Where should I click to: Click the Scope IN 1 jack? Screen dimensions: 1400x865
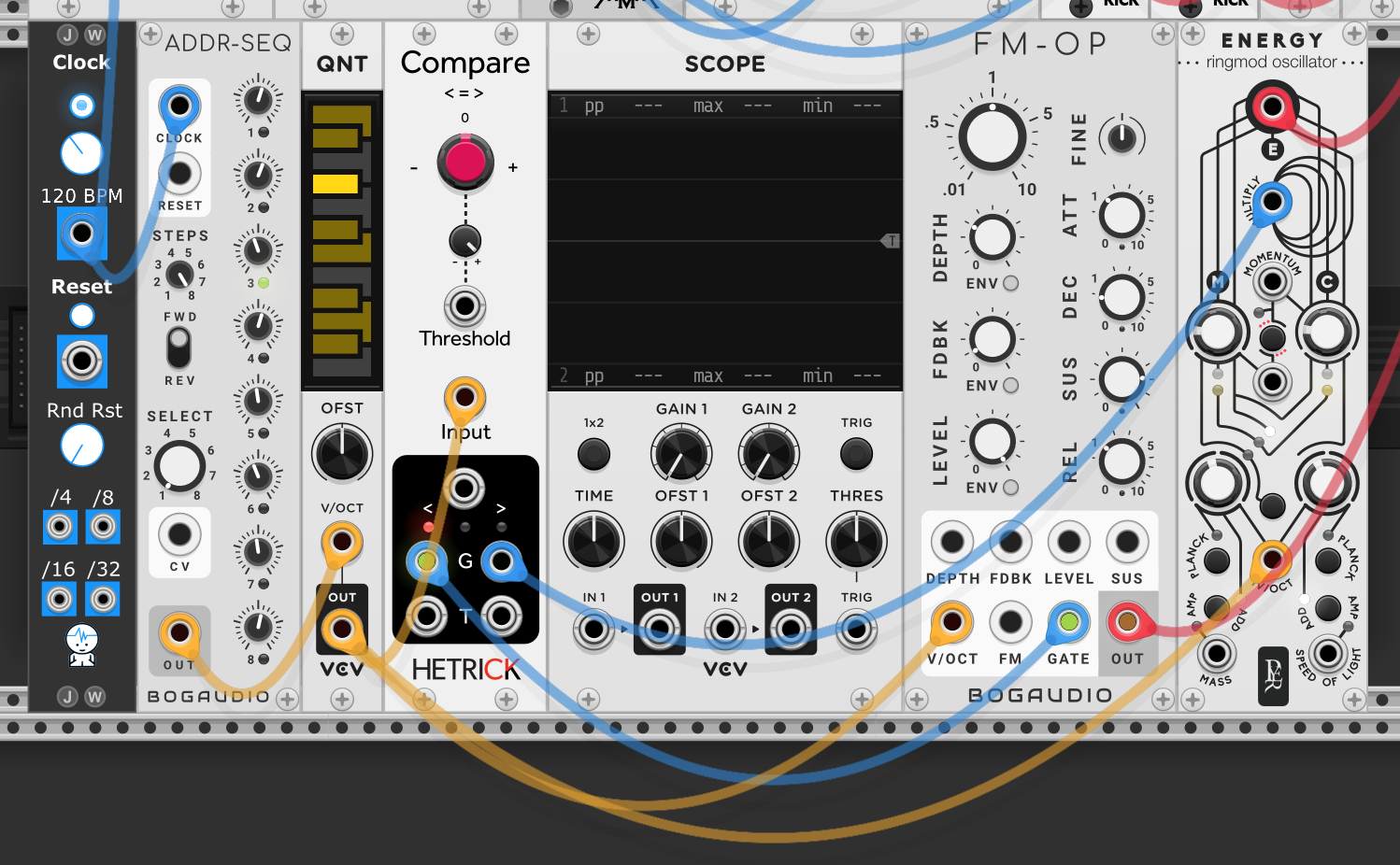(x=594, y=629)
